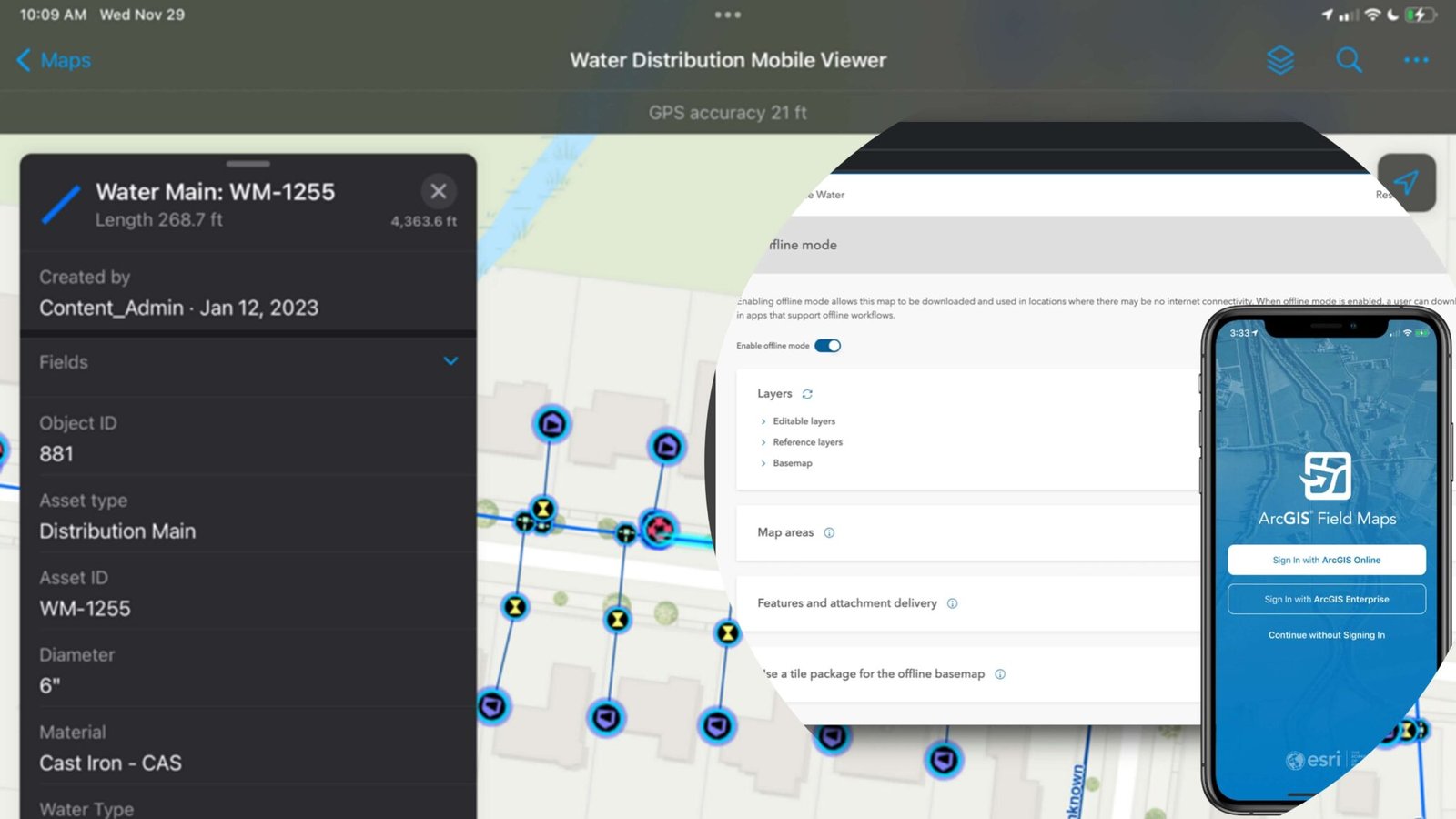Open the Layers panel in the toolbar

pyautogui.click(x=1279, y=60)
